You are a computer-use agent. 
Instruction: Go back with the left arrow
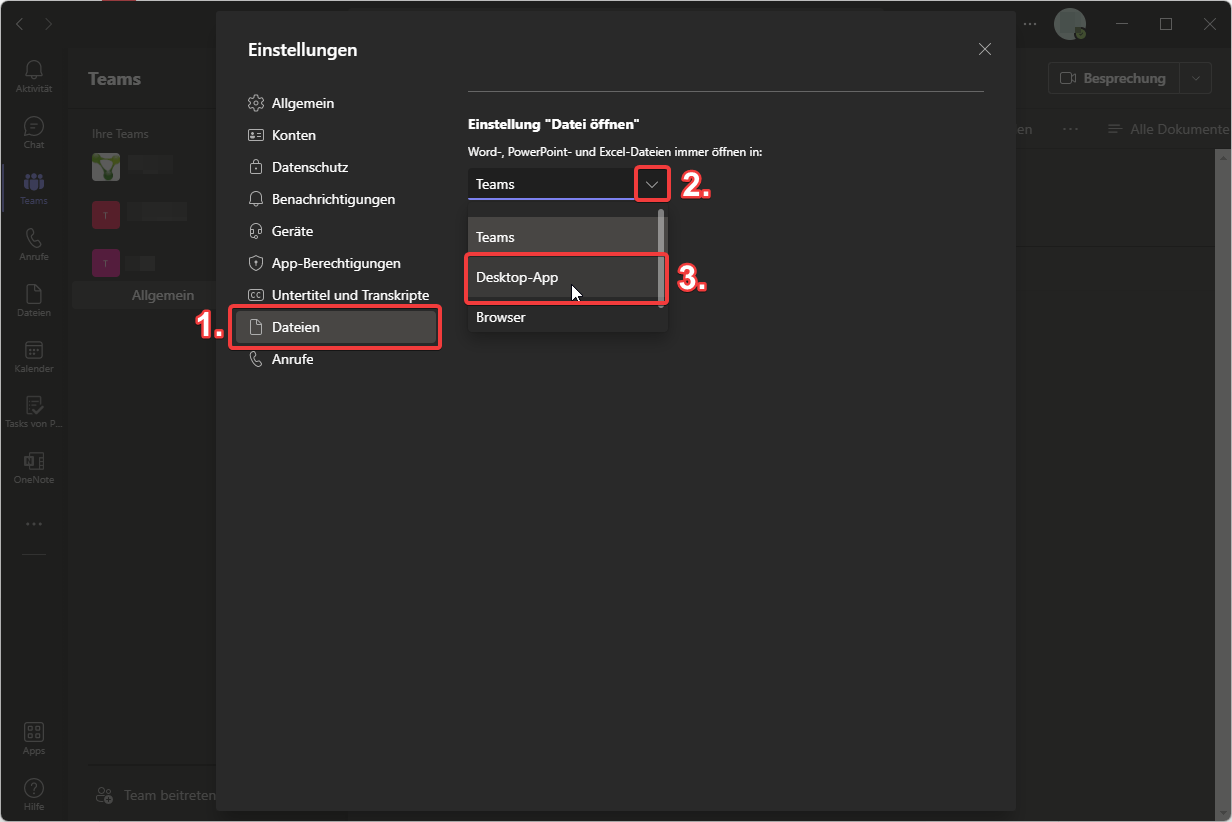click(19, 23)
